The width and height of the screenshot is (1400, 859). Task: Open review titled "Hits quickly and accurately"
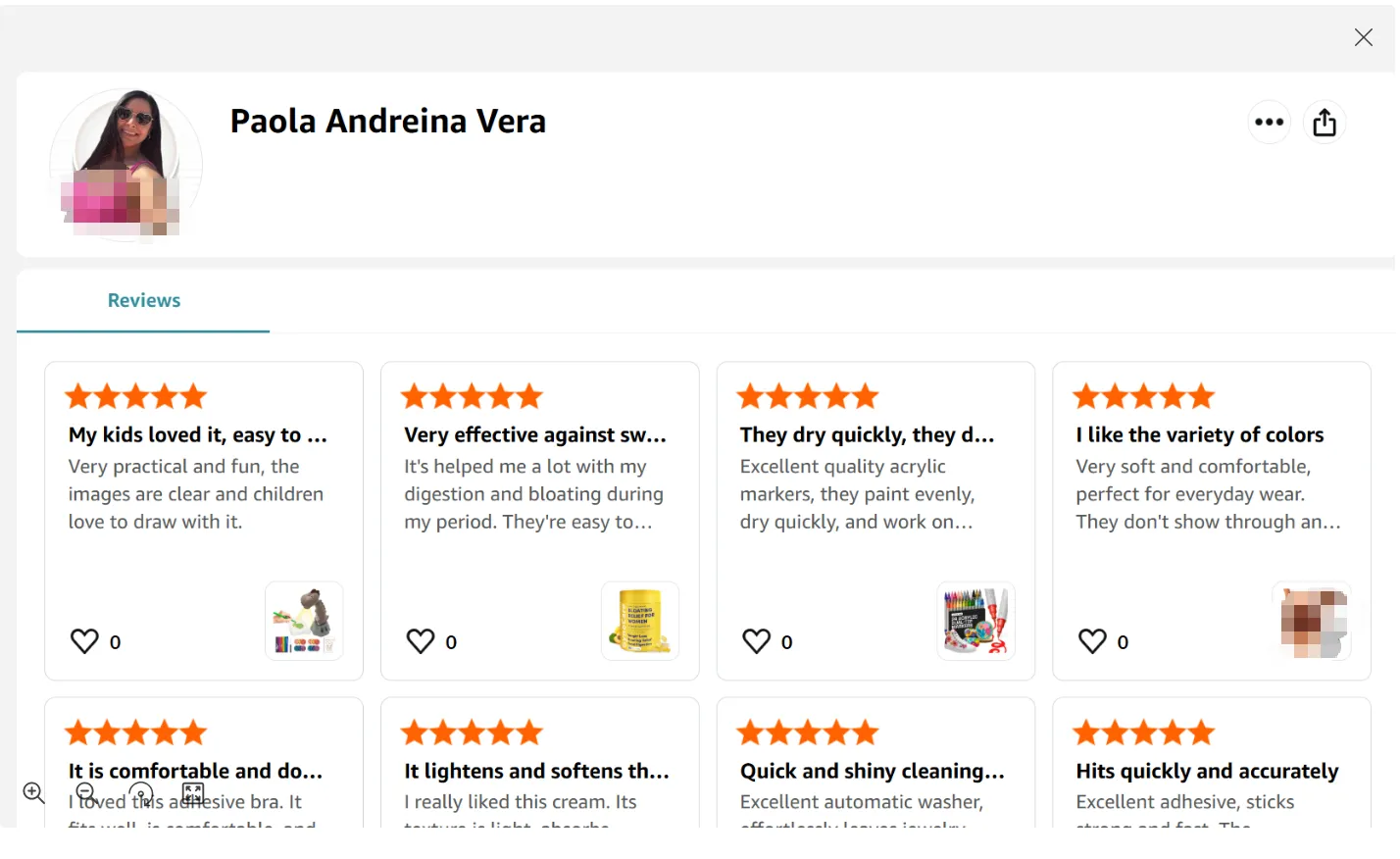click(x=1206, y=772)
